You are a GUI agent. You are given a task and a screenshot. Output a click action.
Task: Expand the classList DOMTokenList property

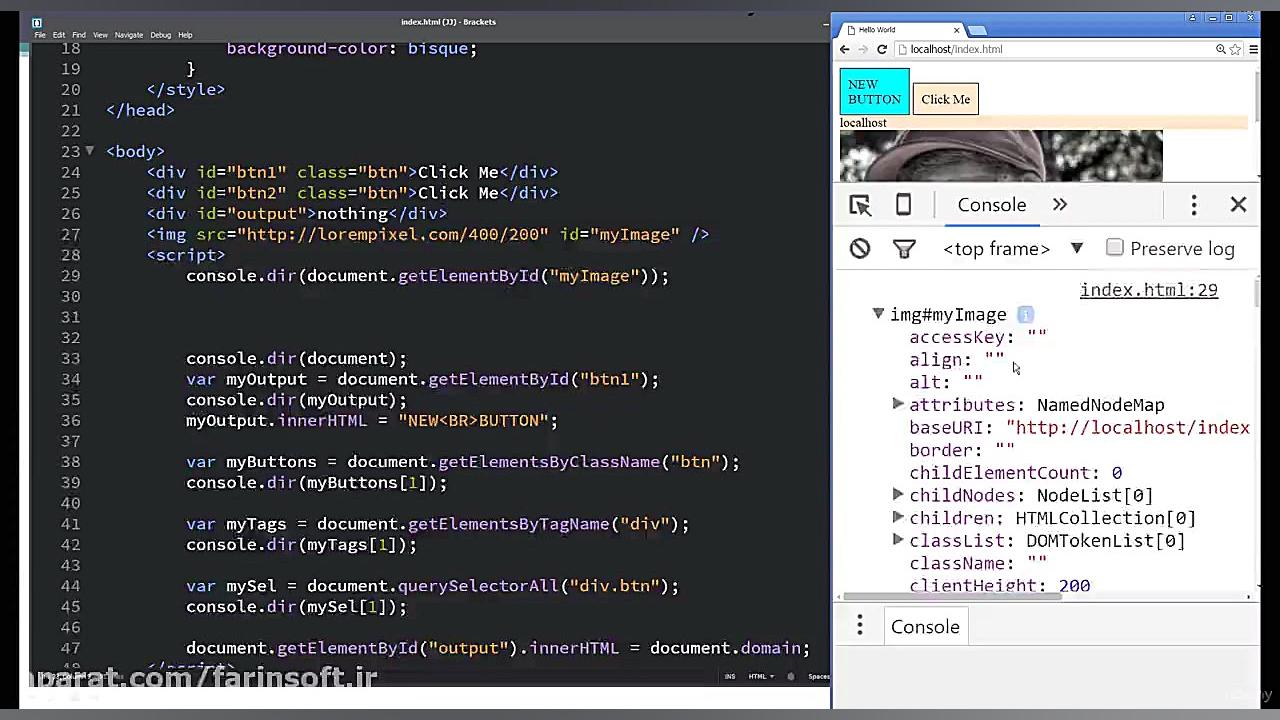(898, 540)
